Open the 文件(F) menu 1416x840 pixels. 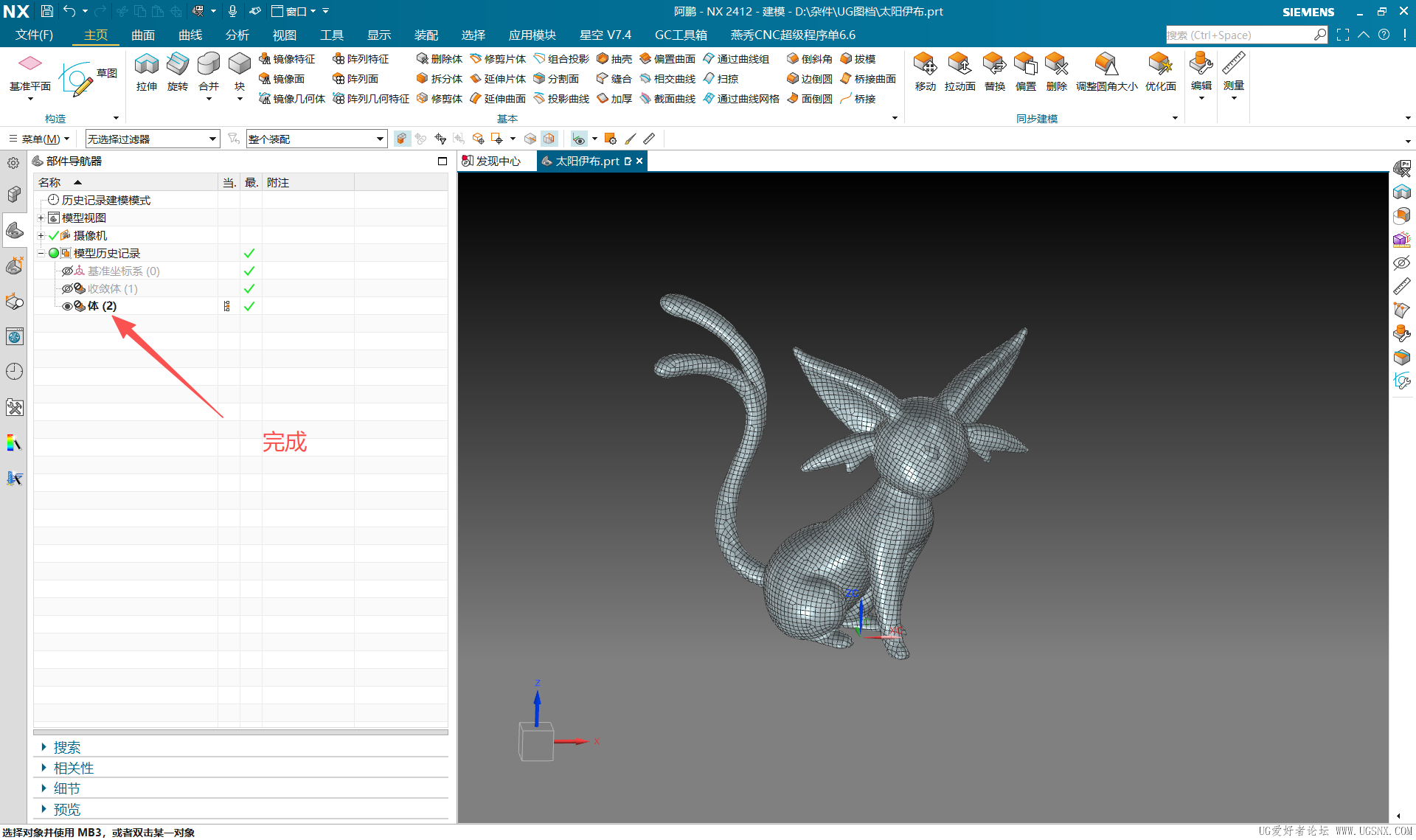35,35
